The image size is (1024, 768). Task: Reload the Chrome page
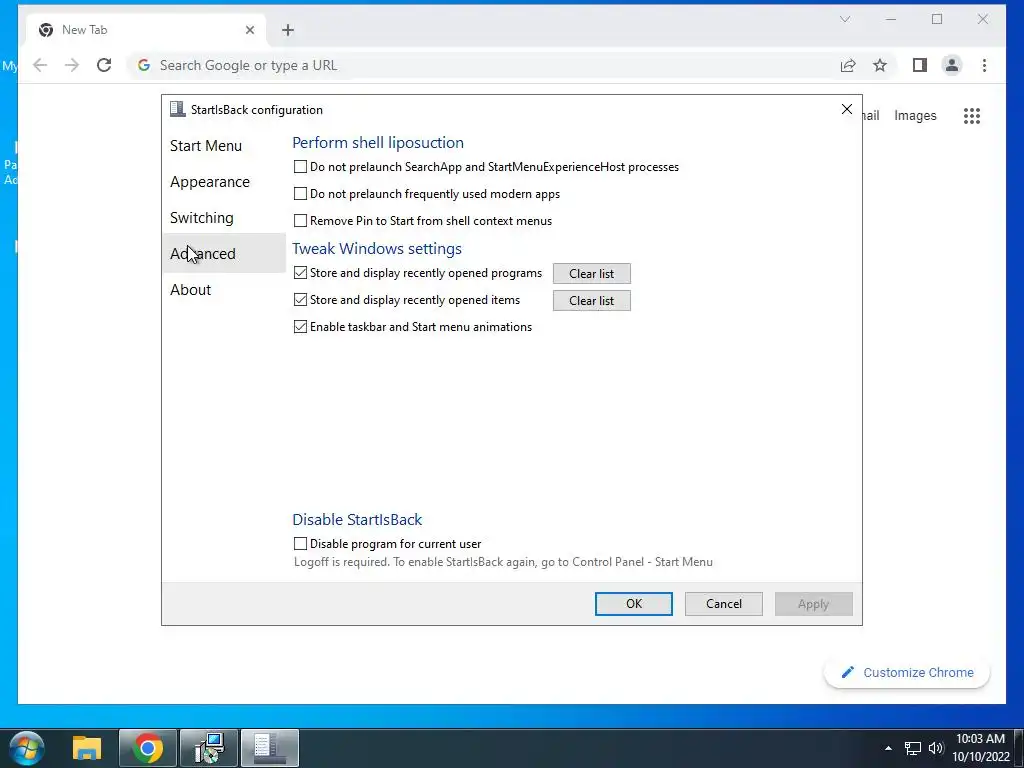(x=104, y=65)
